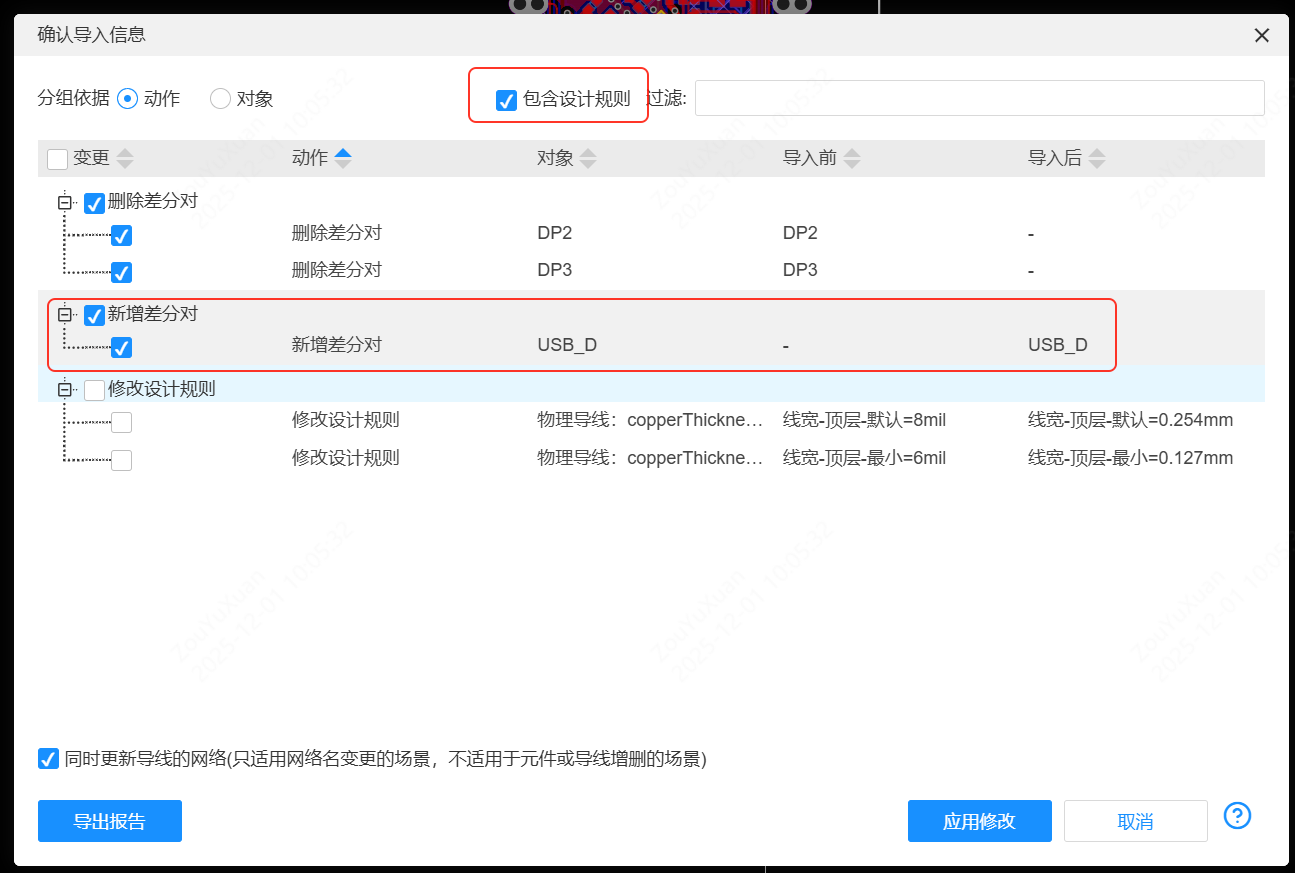Image resolution: width=1295 pixels, height=873 pixels.
Task: Collapse the 新增差分对 tree group
Action: pos(66,315)
